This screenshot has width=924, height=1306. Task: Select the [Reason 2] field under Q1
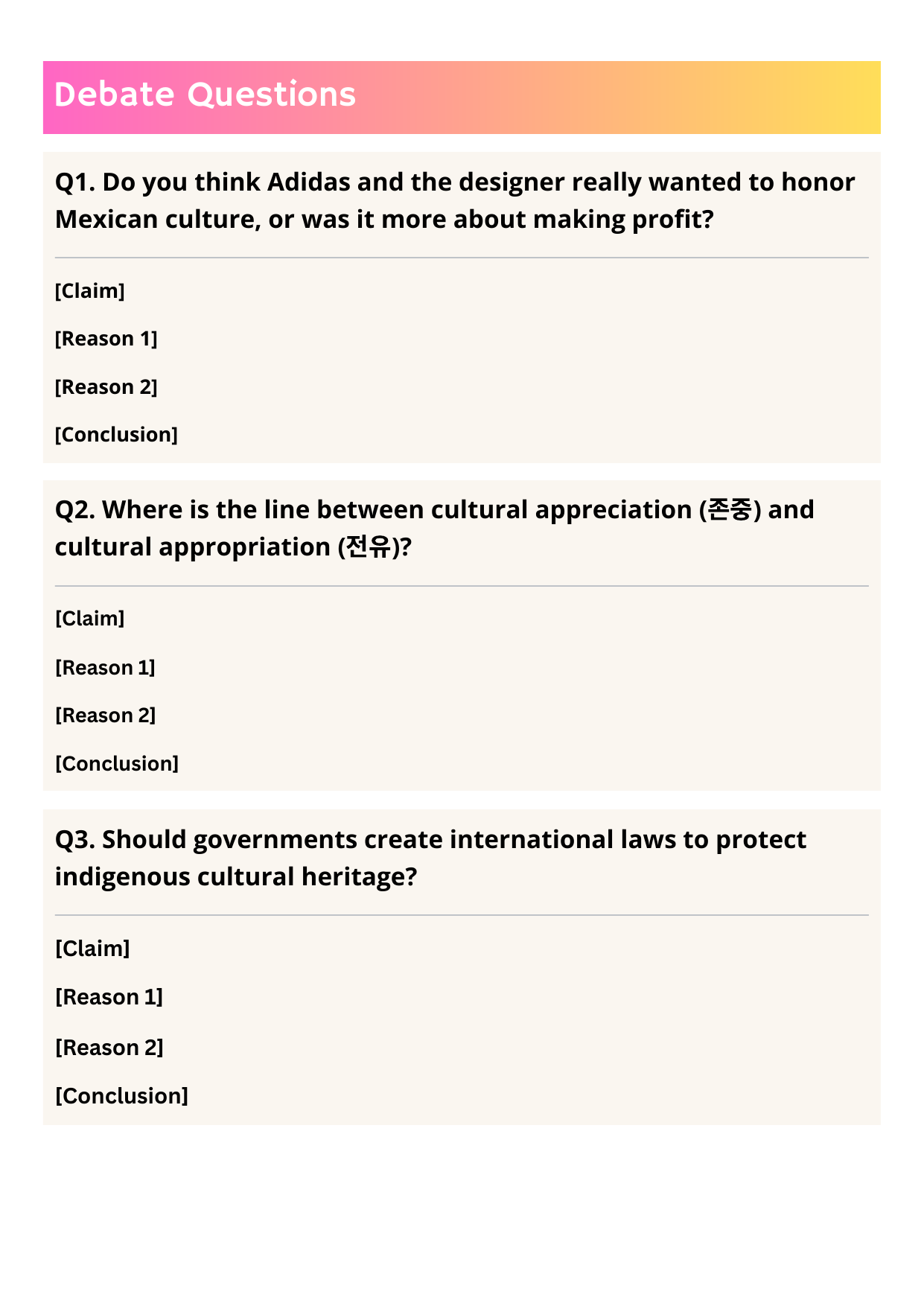tap(106, 387)
